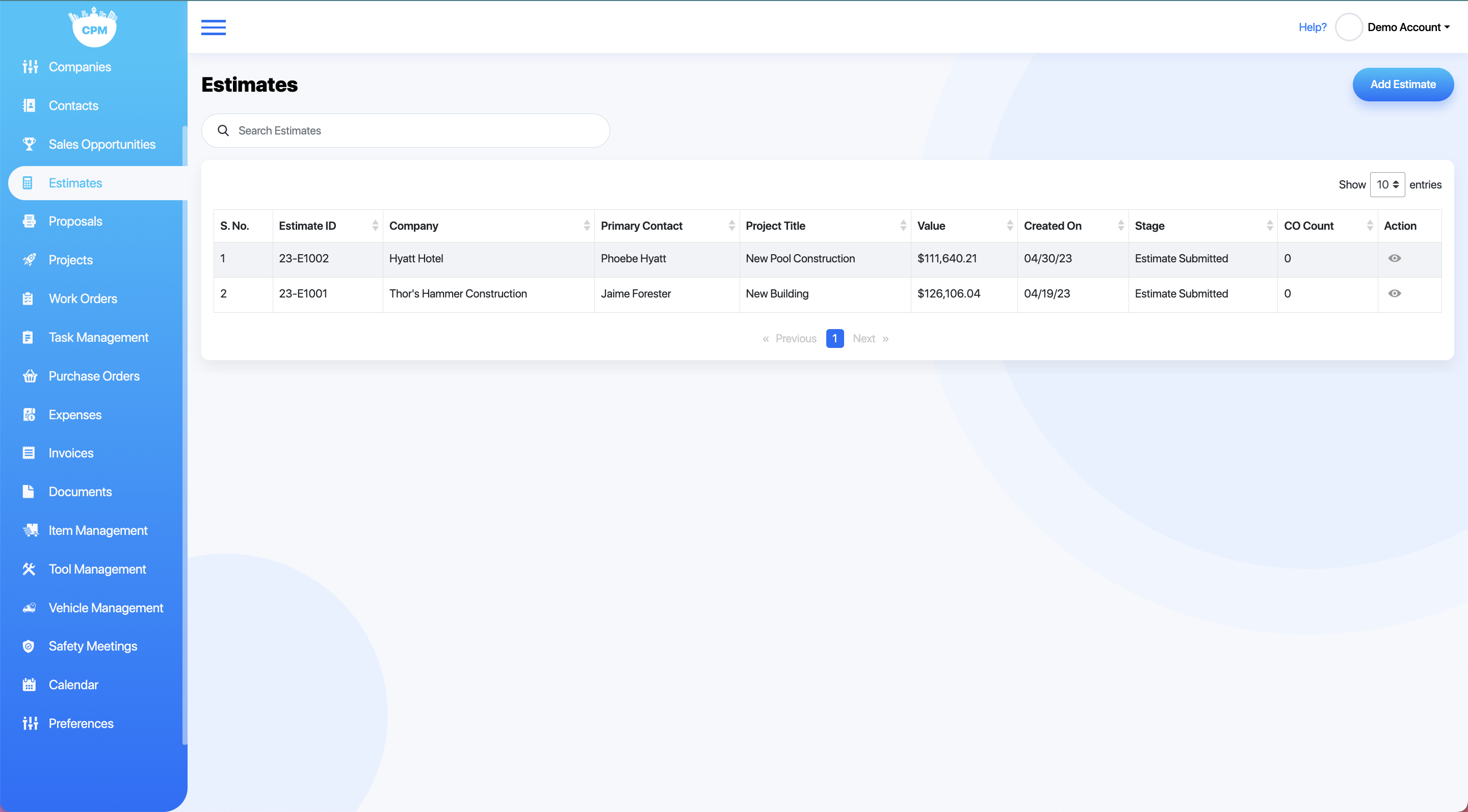
Task: Open Proposals in the sidebar menu
Action: click(75, 221)
